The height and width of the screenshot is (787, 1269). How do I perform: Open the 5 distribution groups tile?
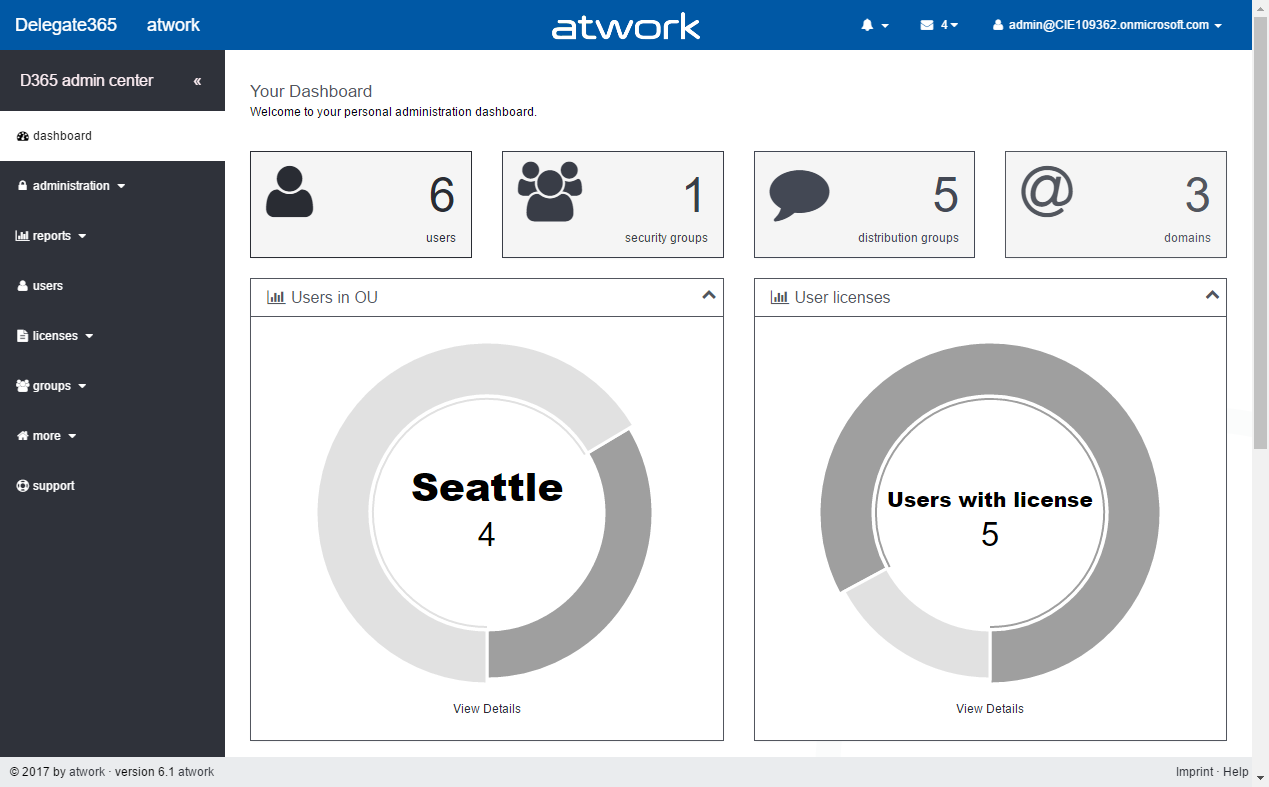tap(864, 205)
